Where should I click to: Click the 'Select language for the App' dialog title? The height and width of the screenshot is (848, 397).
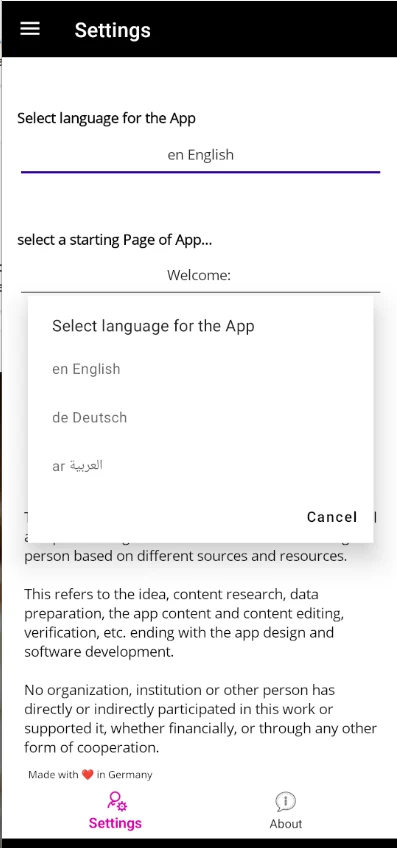(x=153, y=326)
